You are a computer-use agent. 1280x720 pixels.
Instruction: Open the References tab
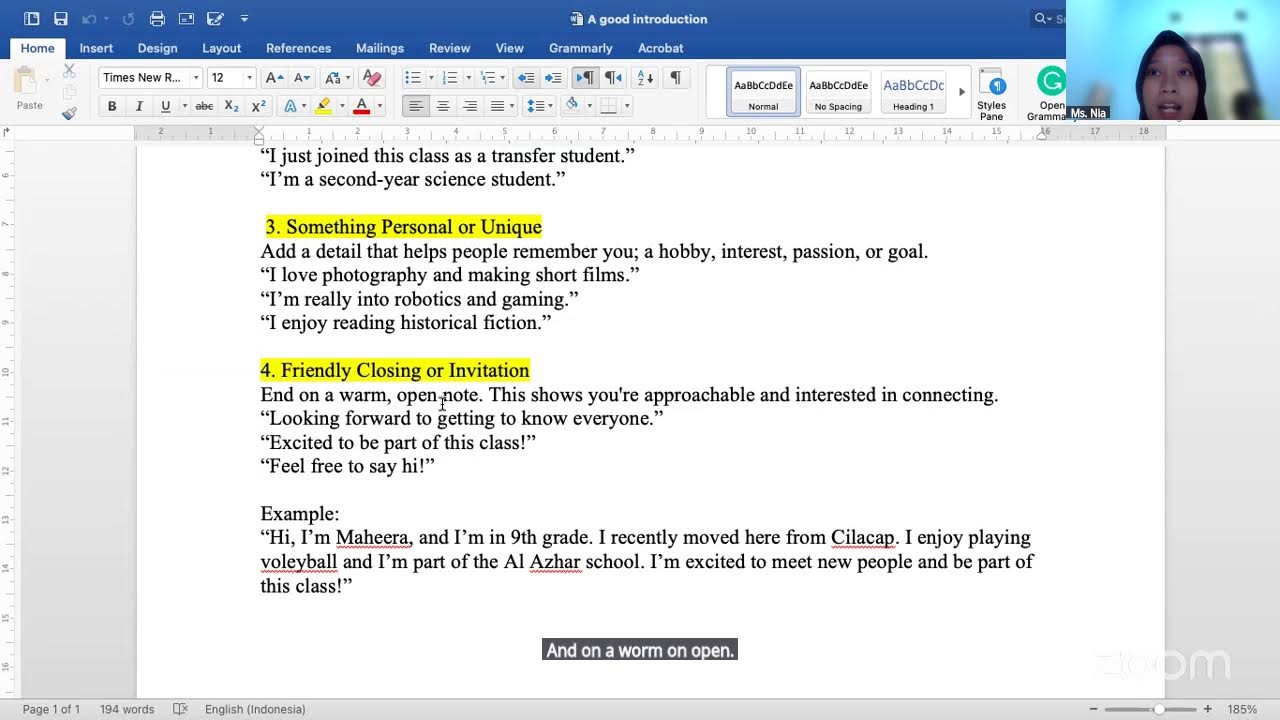pos(298,48)
